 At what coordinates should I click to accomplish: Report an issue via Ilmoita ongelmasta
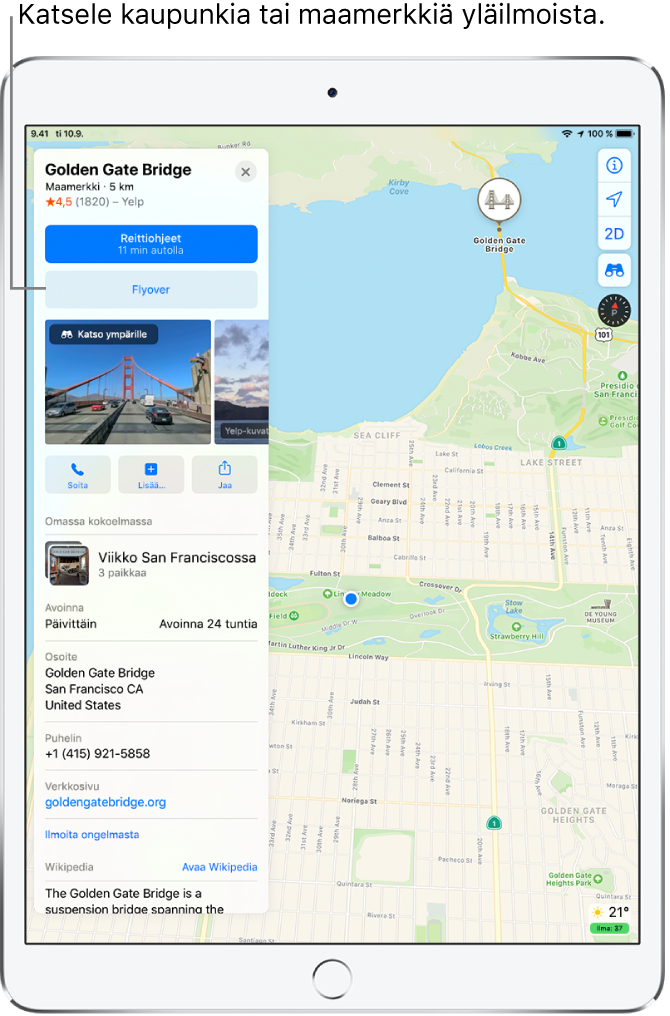[92, 835]
